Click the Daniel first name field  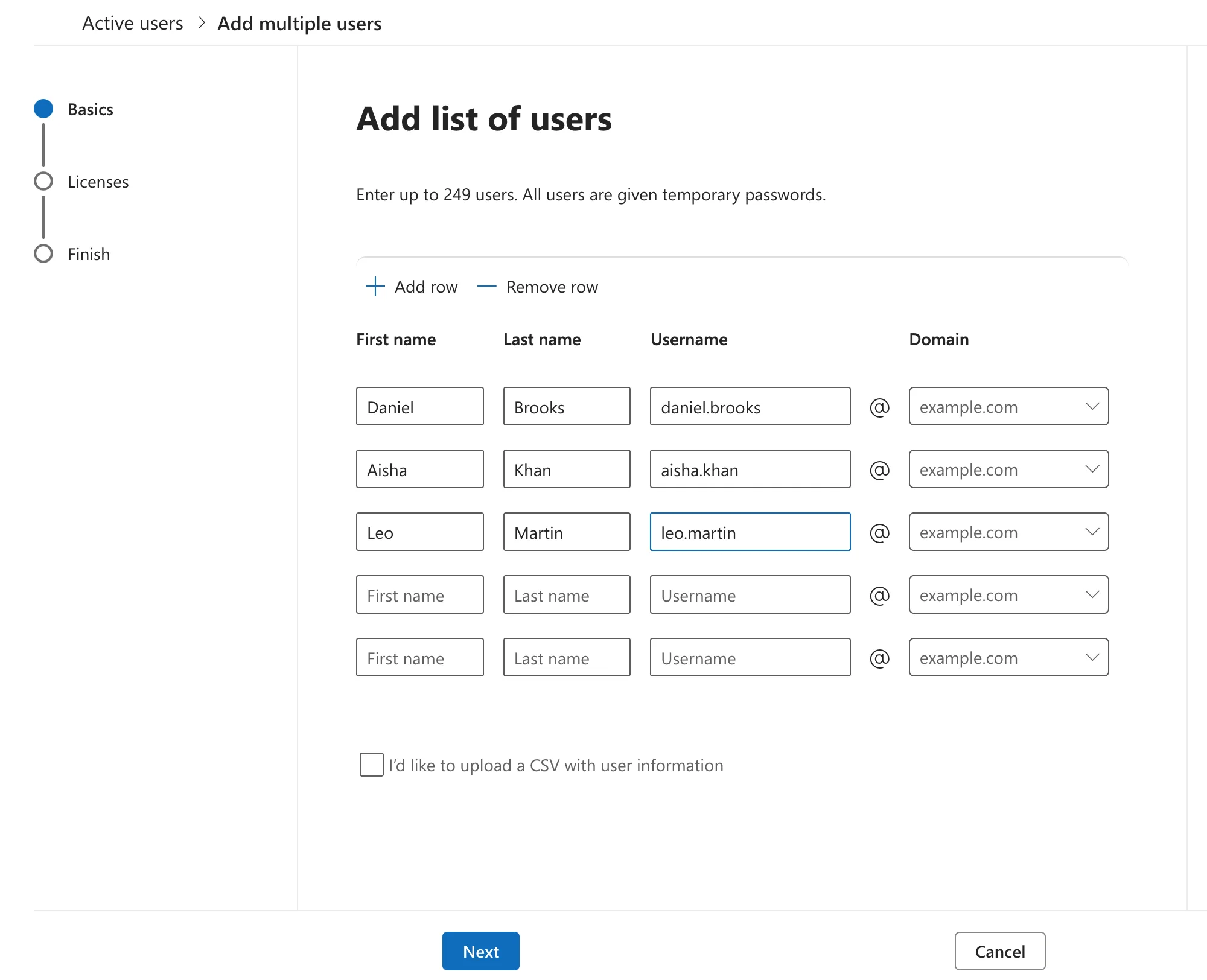420,407
